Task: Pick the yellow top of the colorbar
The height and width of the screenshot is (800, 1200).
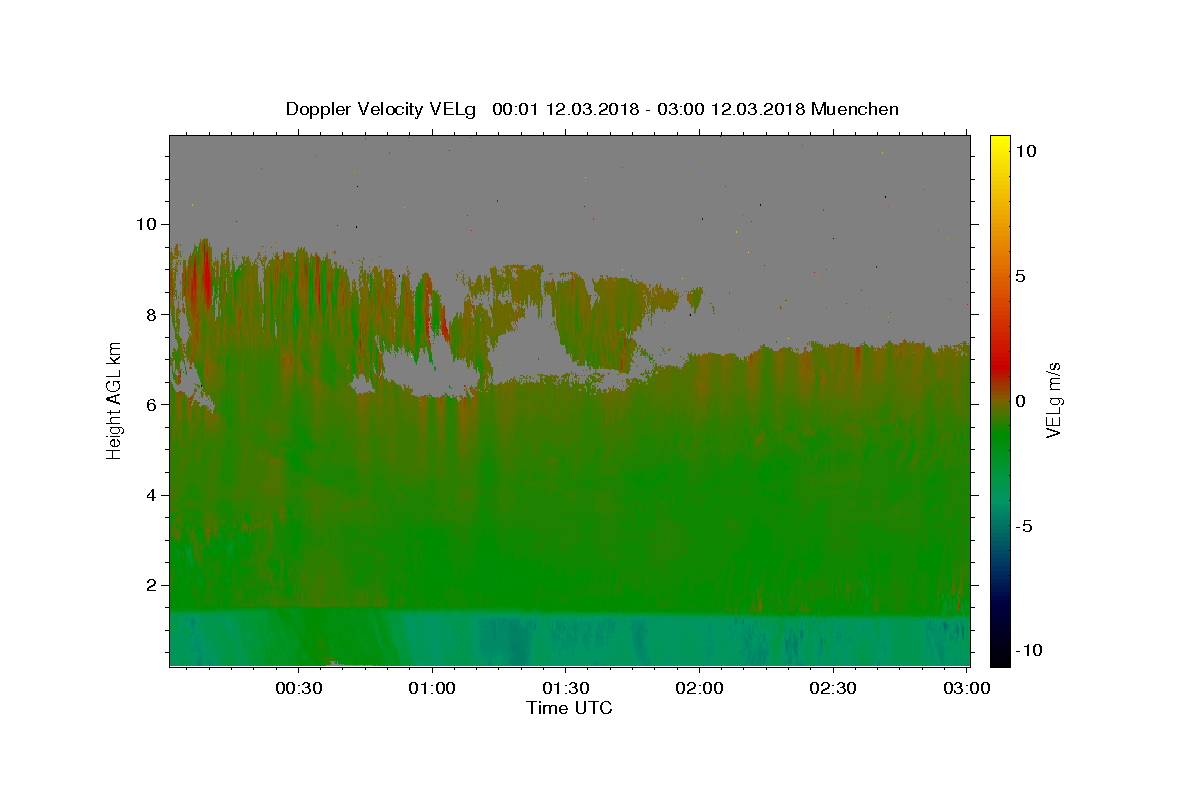Action: pyautogui.click(x=1000, y=145)
